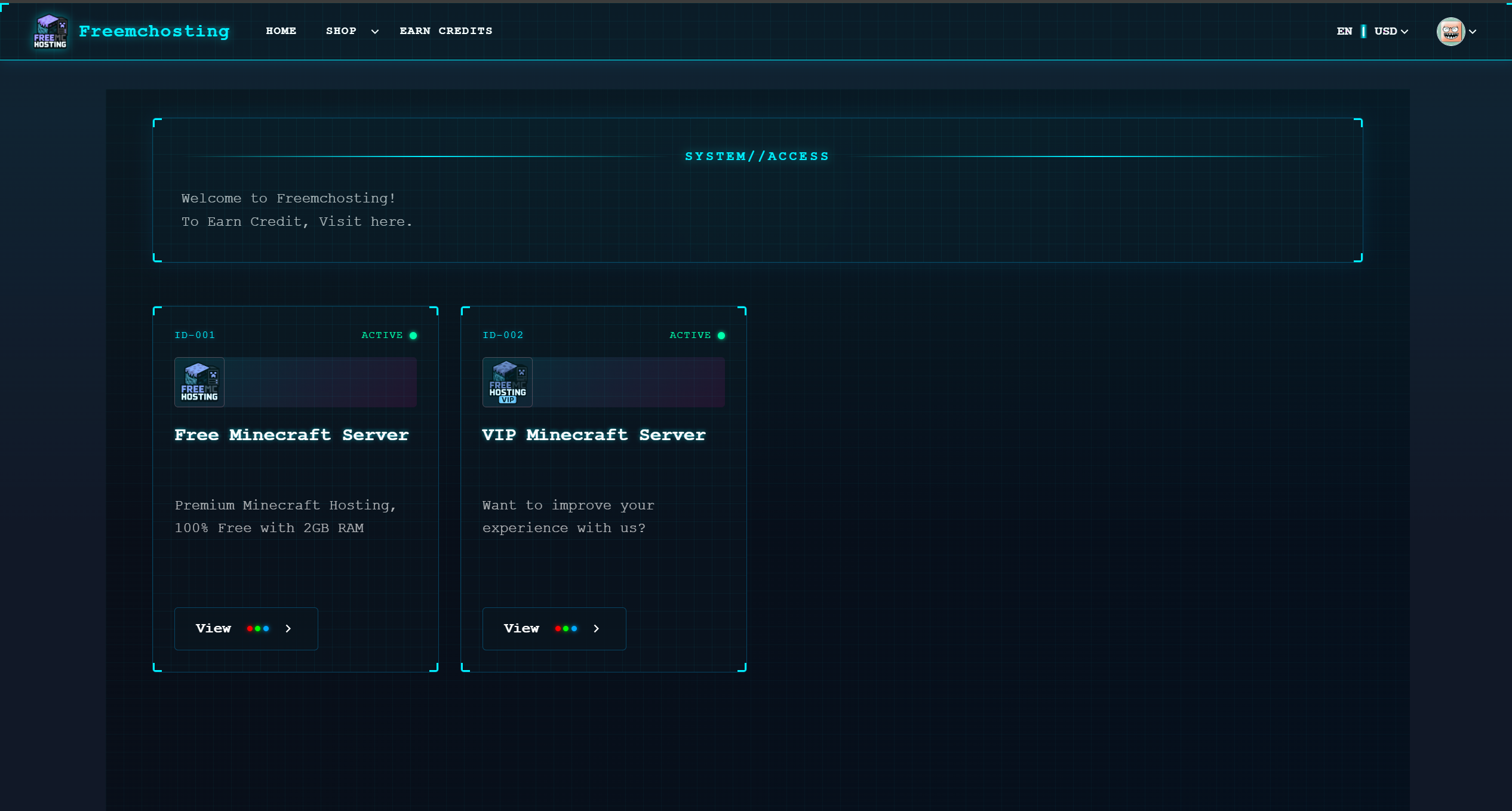Click View on the Free Minecraft Server card
1512x811 pixels.
(x=246, y=628)
